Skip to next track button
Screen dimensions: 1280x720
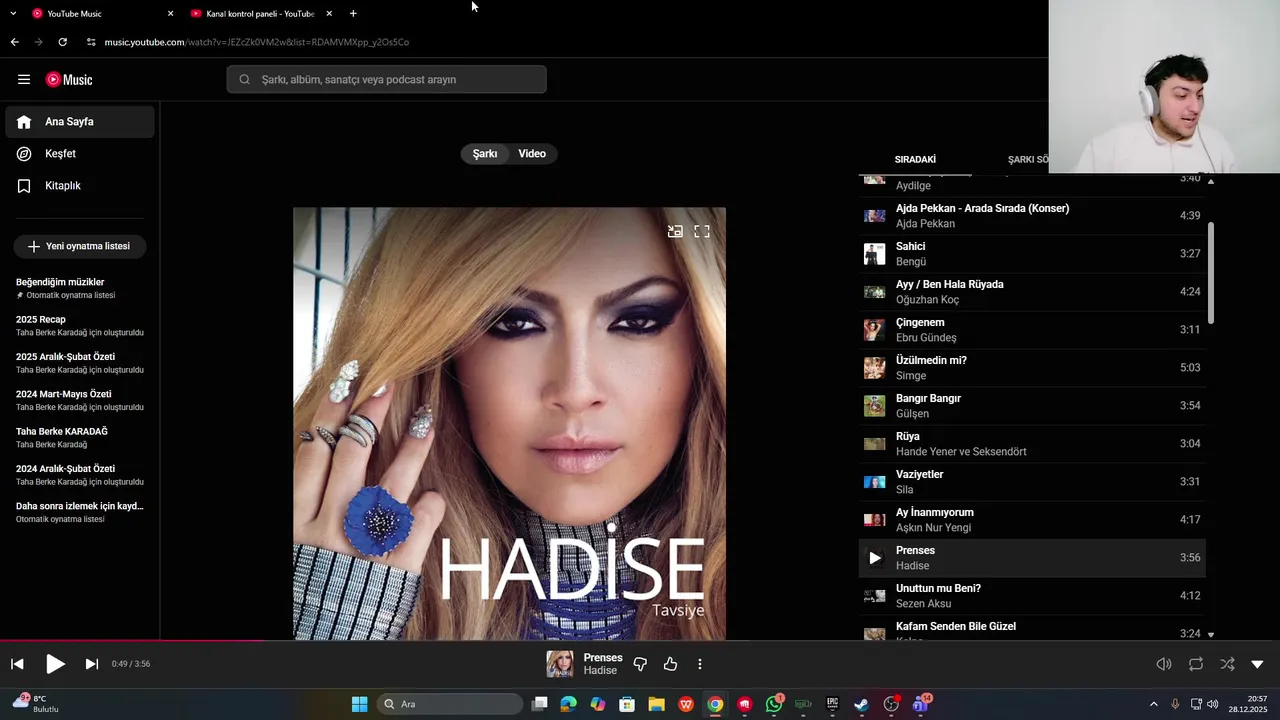point(92,664)
